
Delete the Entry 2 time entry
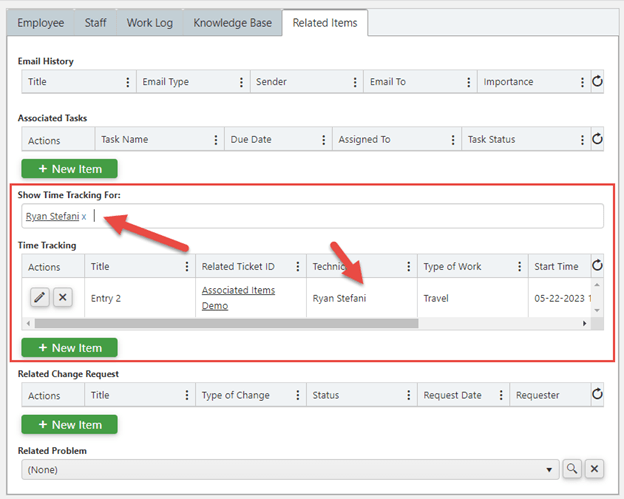click(62, 297)
